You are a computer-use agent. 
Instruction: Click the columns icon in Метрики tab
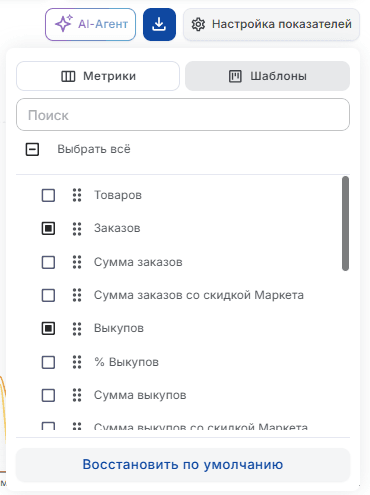point(68,76)
